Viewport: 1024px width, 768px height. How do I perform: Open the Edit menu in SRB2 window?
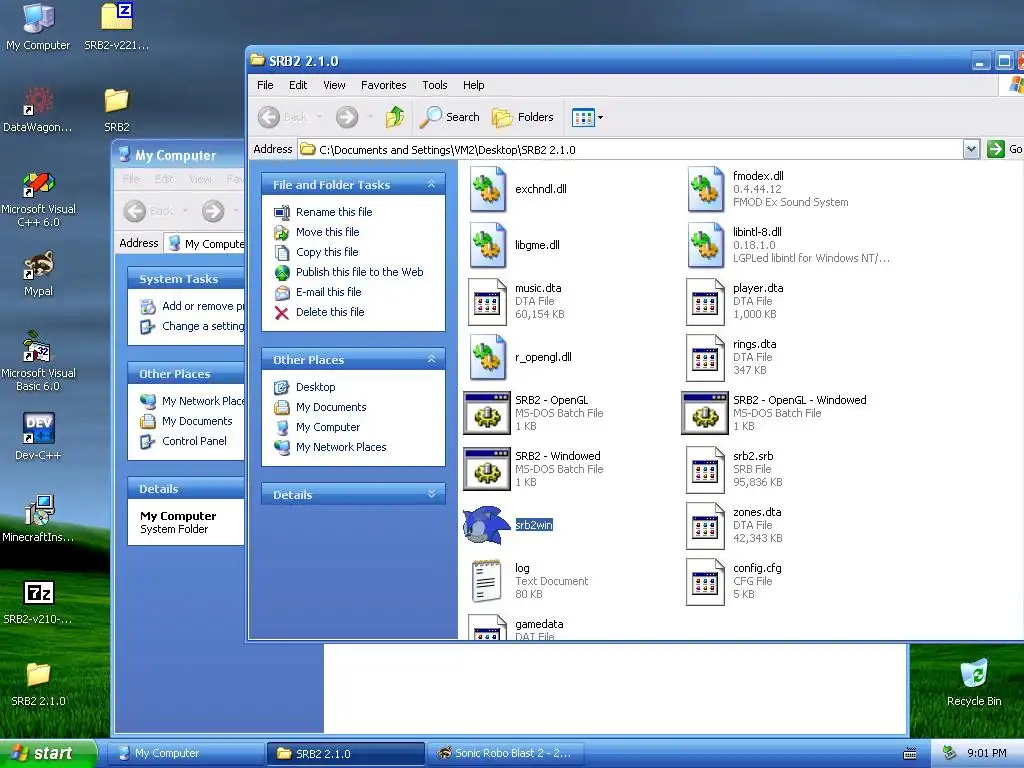pyautogui.click(x=298, y=85)
